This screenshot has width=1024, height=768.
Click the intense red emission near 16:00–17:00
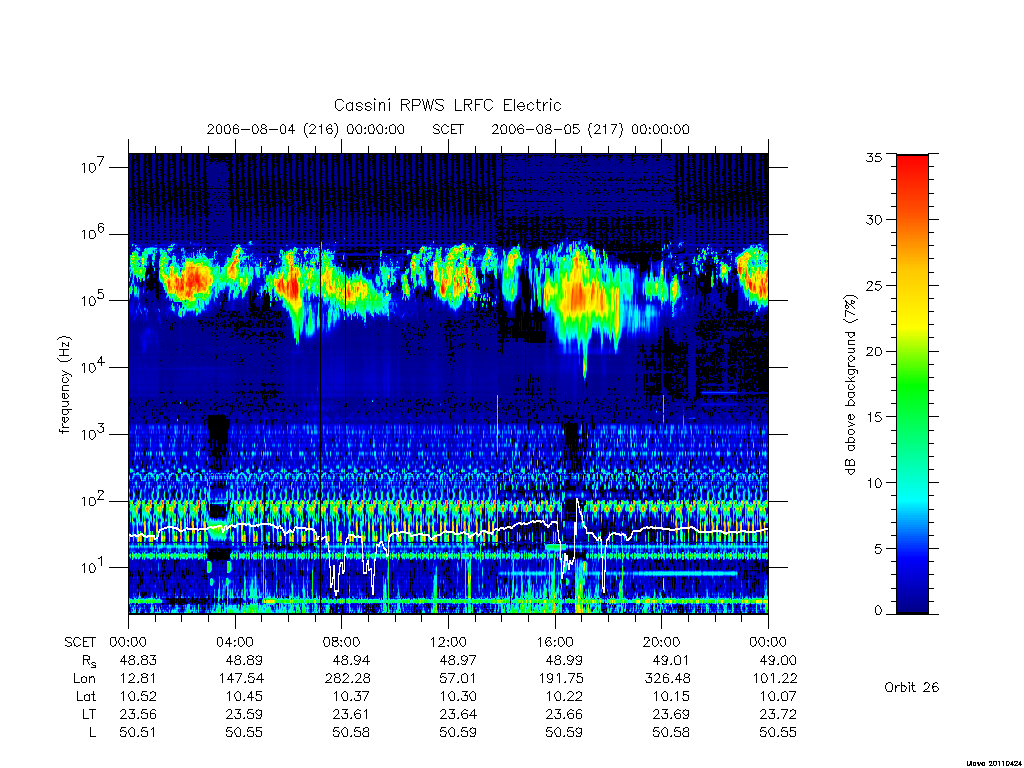pyautogui.click(x=580, y=295)
